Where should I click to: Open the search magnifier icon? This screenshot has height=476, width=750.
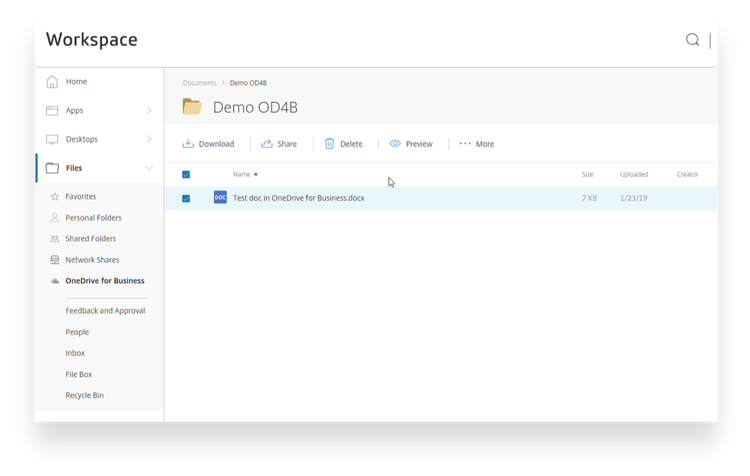click(x=692, y=39)
